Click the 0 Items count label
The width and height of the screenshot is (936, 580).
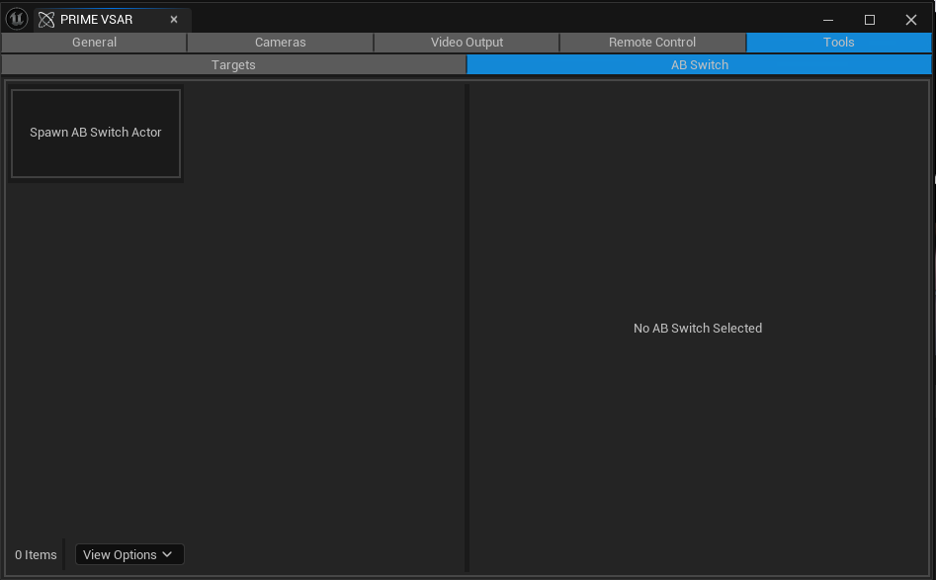pos(36,555)
